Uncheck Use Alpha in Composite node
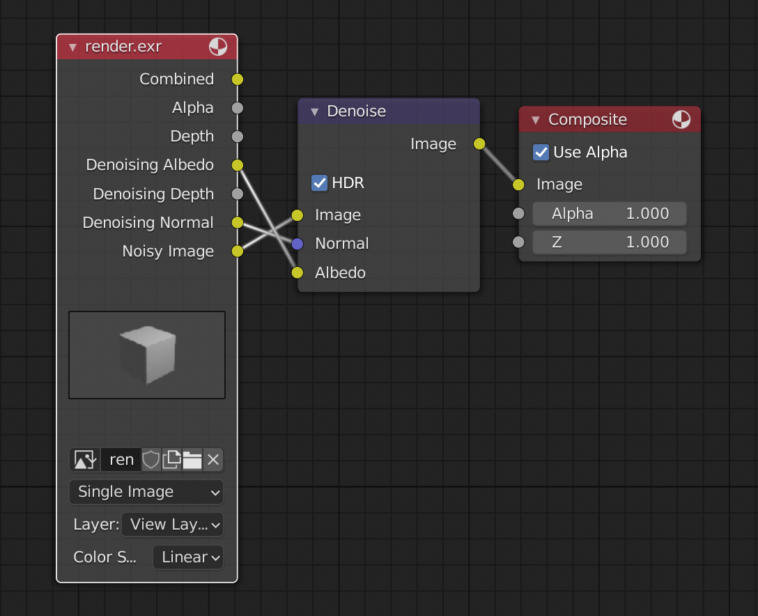 point(541,152)
